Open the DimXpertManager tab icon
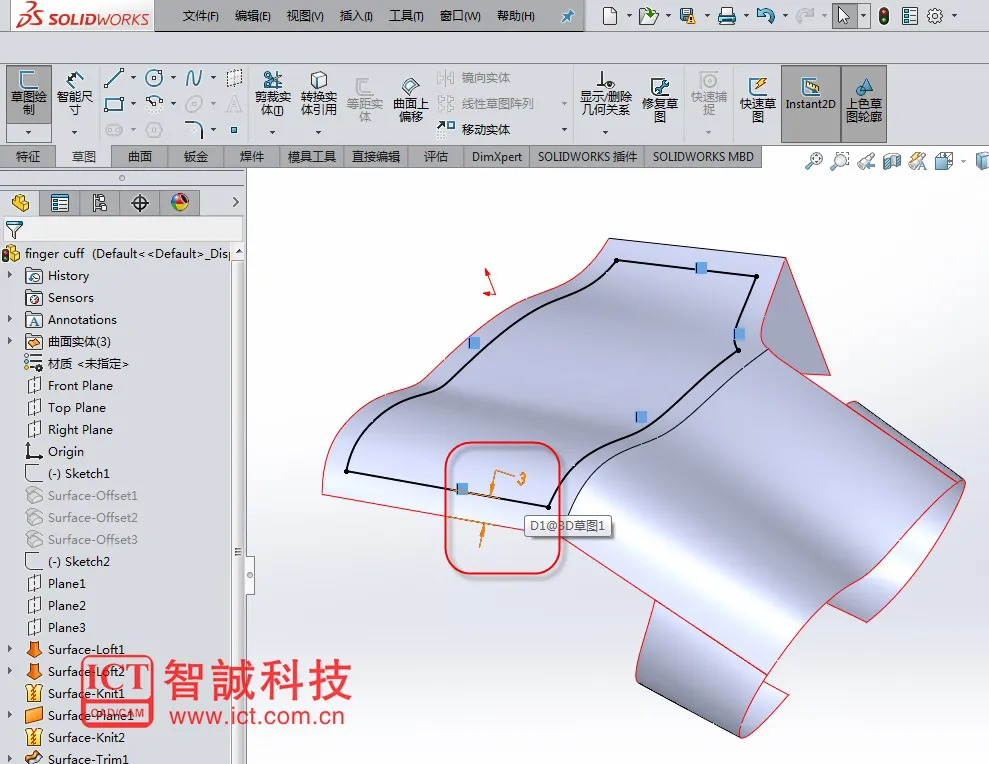This screenshot has width=989, height=764. click(x=139, y=203)
